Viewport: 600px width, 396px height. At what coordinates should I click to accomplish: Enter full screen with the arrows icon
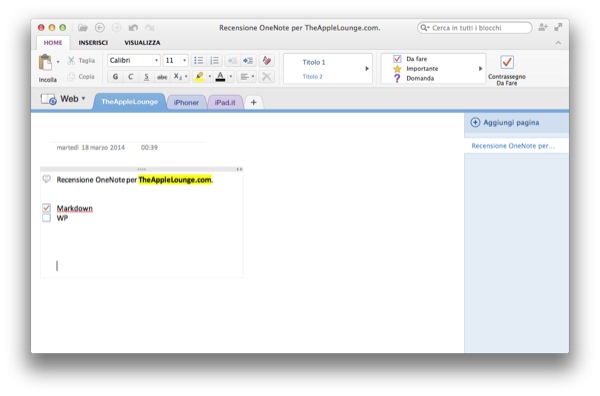[558, 27]
